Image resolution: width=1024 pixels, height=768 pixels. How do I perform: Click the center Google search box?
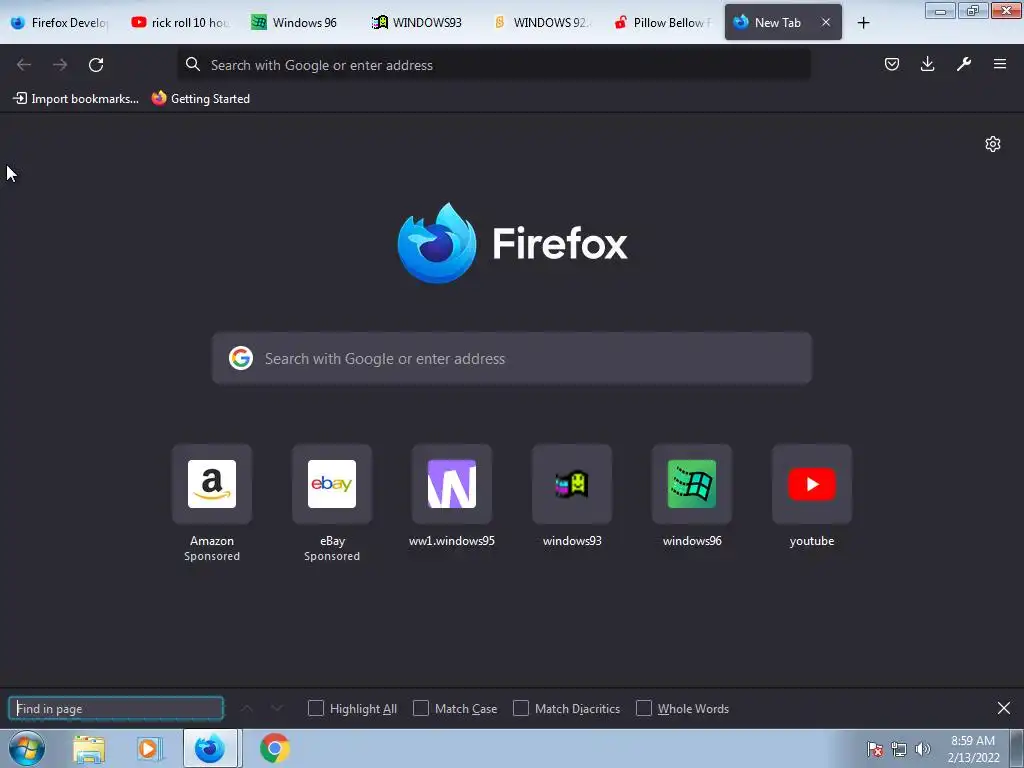512,359
